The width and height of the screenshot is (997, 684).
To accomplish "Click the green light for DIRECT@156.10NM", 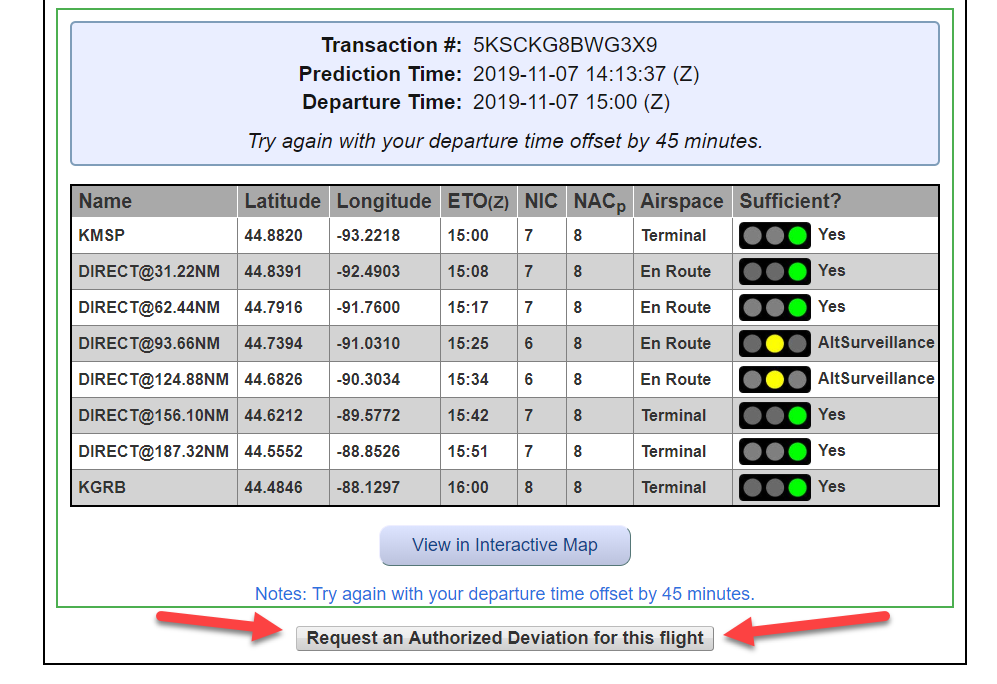I will click(797, 415).
